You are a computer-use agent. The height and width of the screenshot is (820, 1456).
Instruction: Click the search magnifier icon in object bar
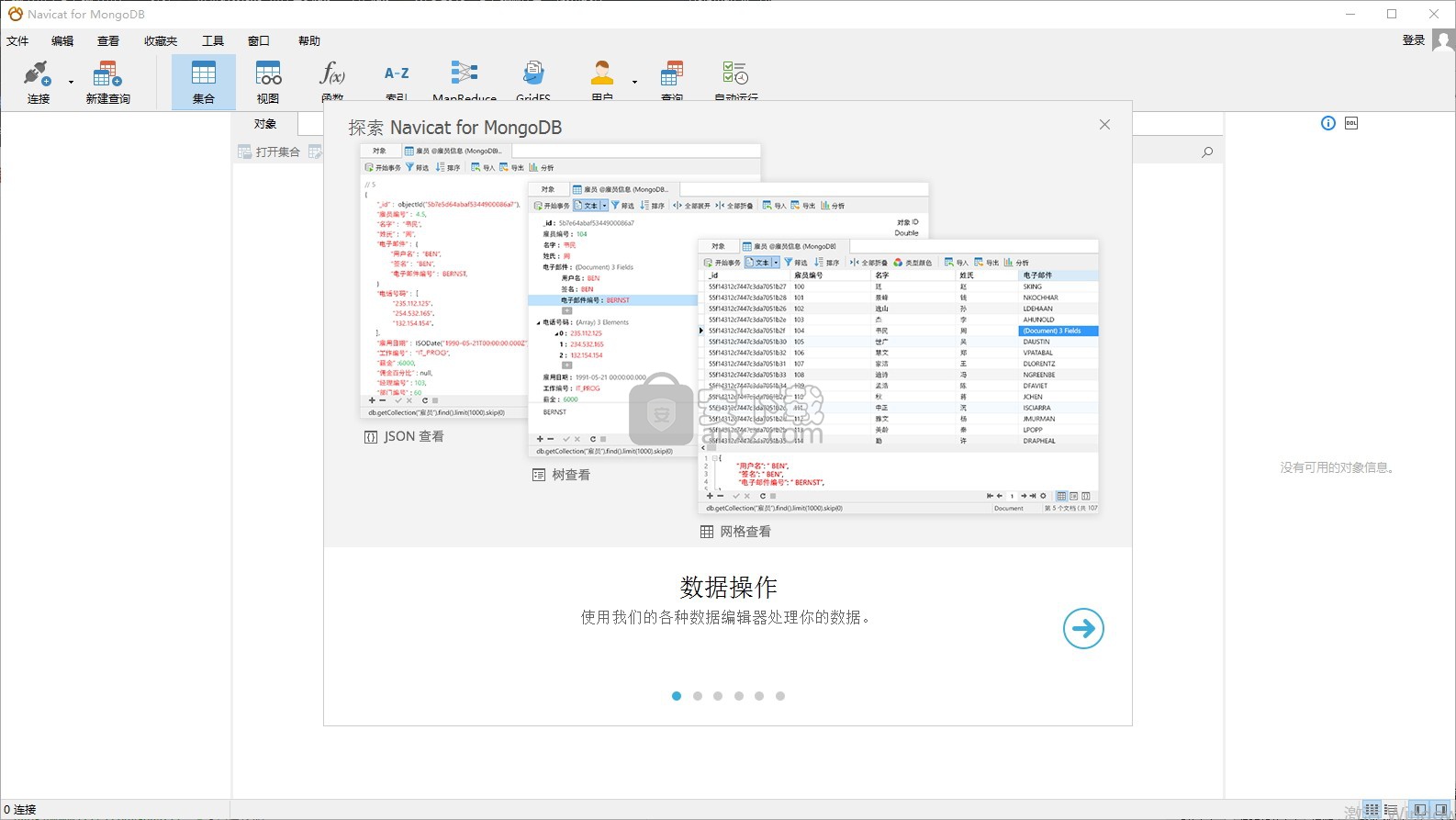click(x=1207, y=152)
